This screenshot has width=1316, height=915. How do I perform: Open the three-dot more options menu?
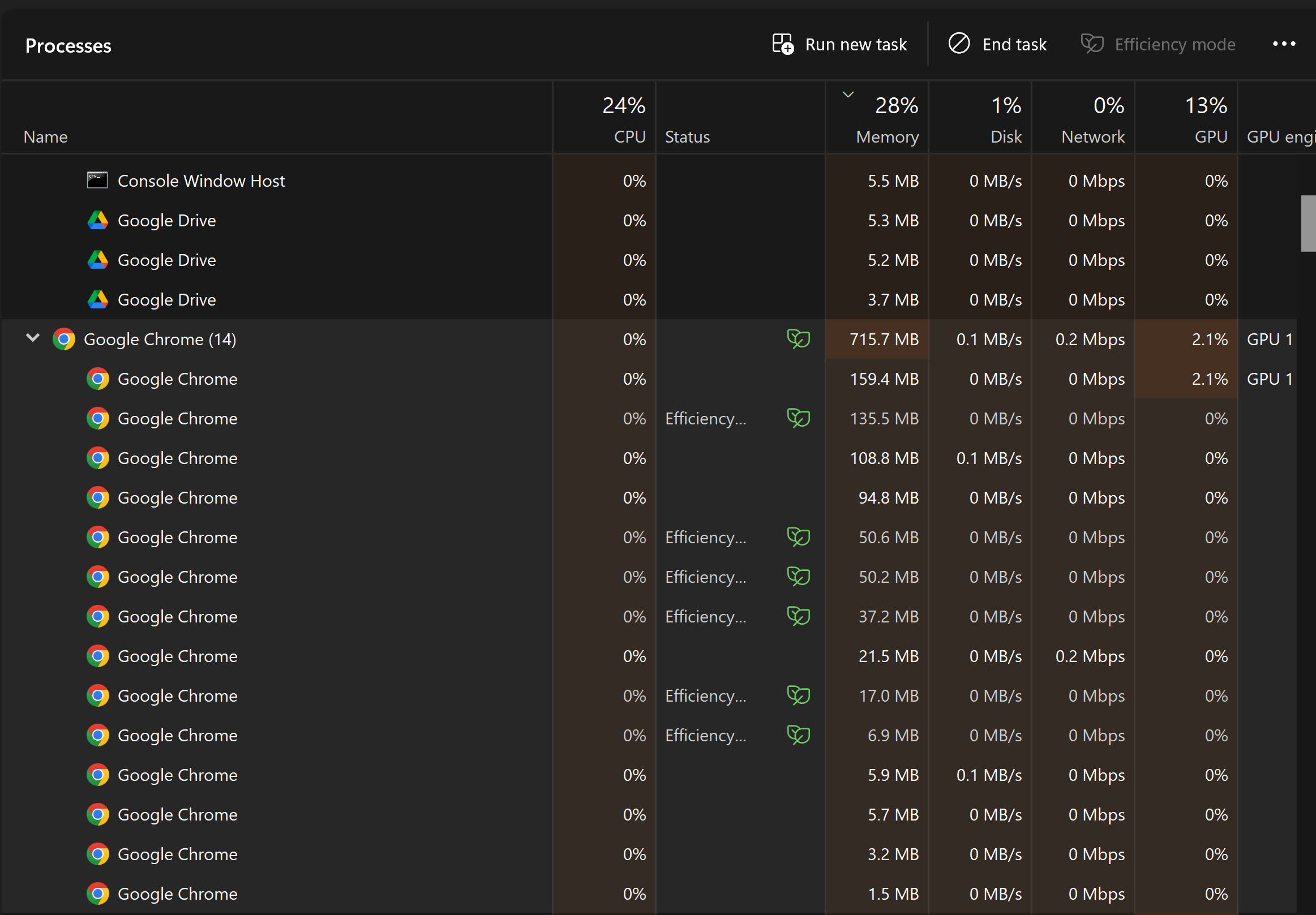coord(1283,44)
